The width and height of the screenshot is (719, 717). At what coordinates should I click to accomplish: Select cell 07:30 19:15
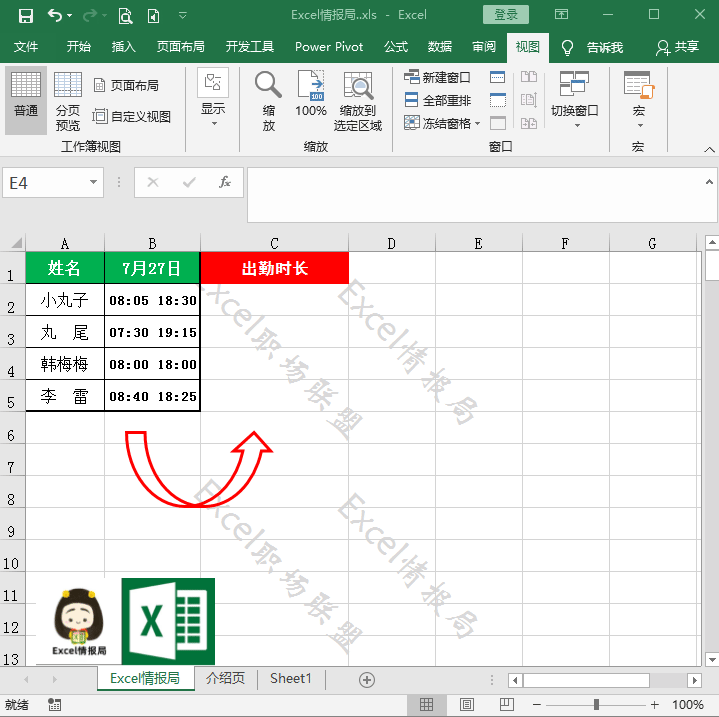[152, 332]
